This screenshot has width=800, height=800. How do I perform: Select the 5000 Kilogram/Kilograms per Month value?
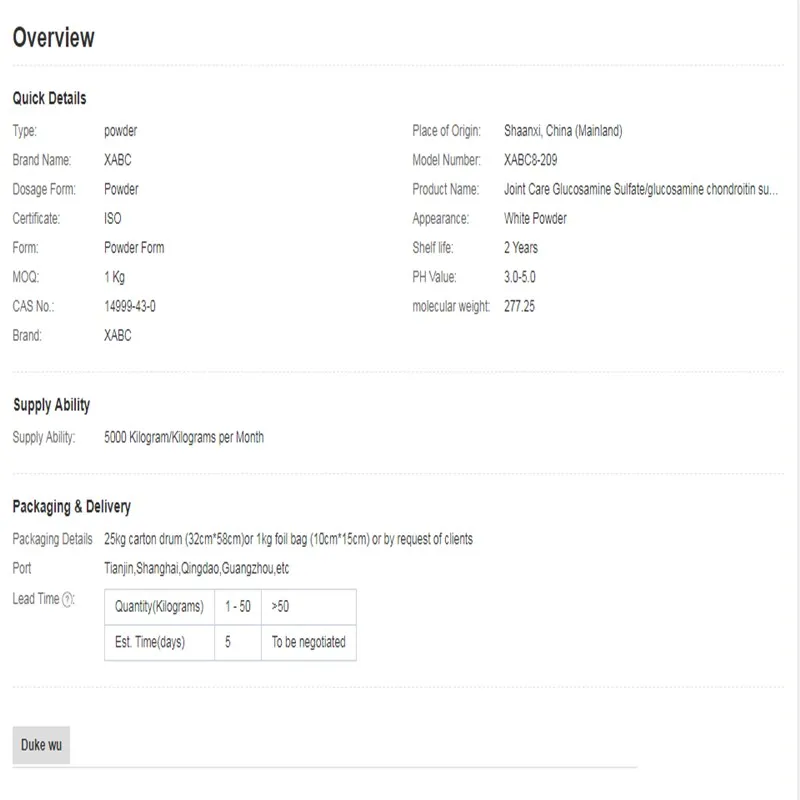pyautogui.click(x=184, y=437)
